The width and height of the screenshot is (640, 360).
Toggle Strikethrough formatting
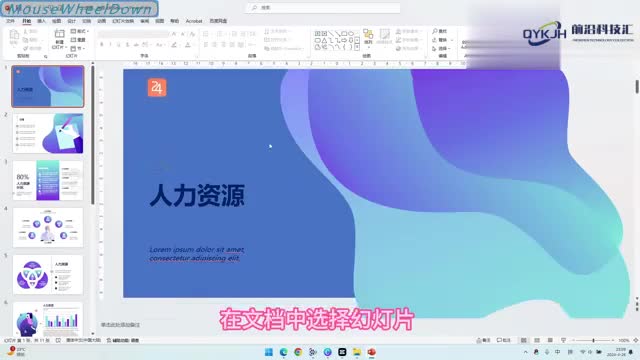[136, 45]
